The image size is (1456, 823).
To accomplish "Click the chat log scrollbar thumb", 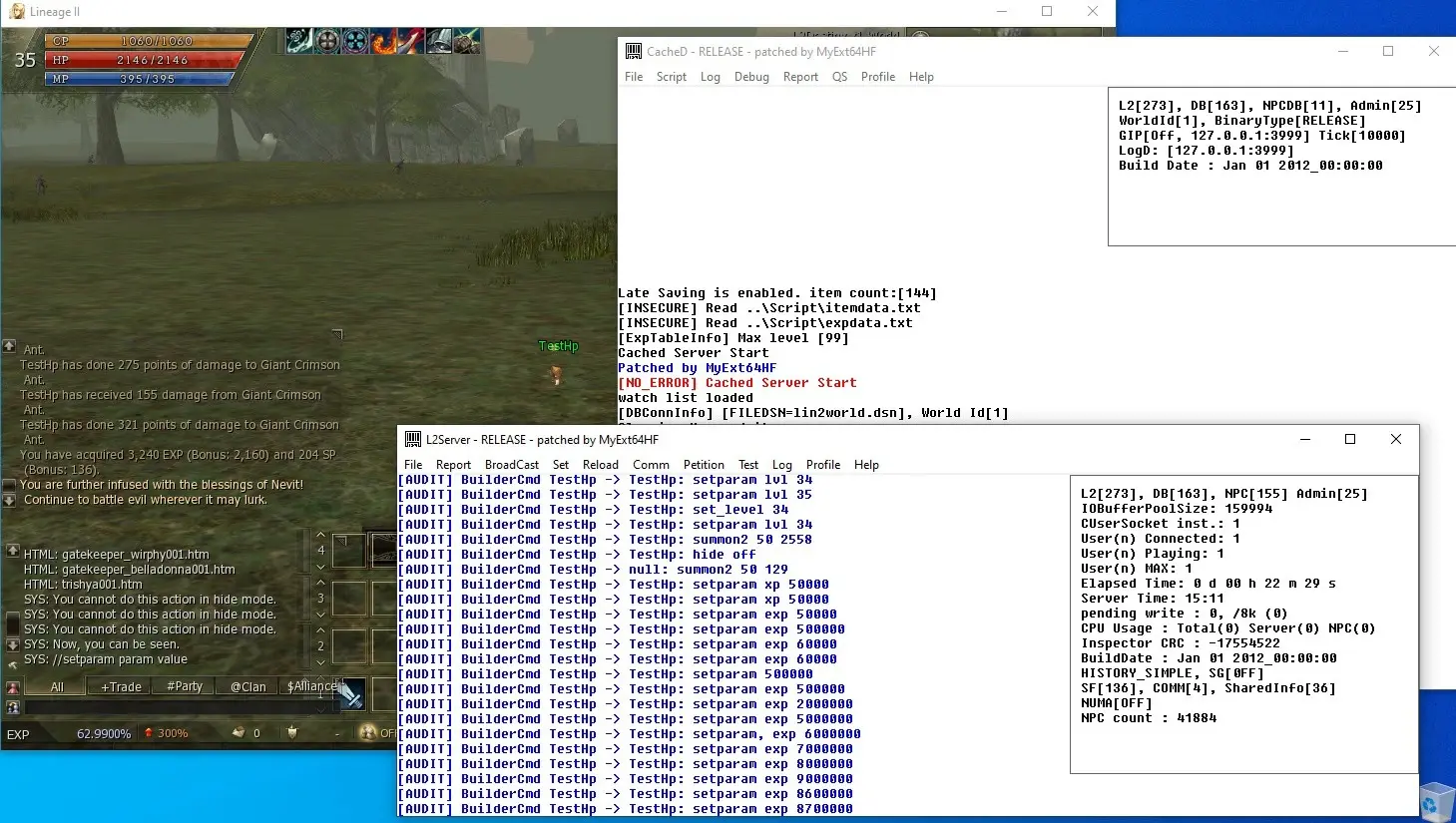I will [x=13, y=623].
